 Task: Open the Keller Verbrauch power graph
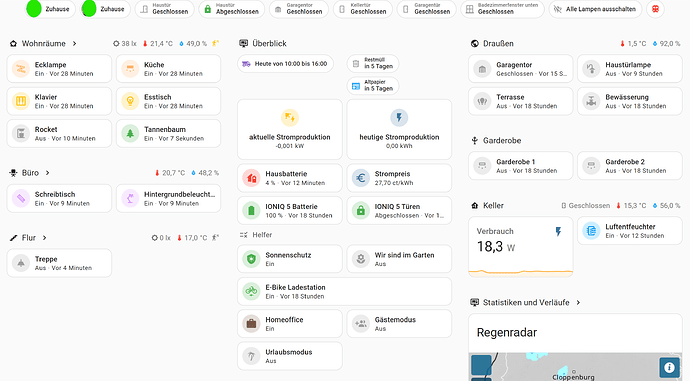point(521,247)
